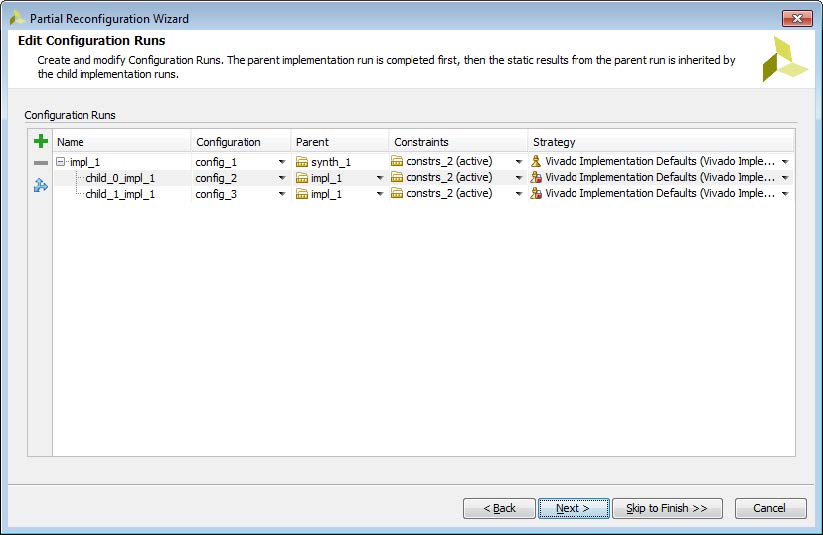Screen dimensions: 823x535
Task: Click Skip to Finish button
Action: [667, 508]
